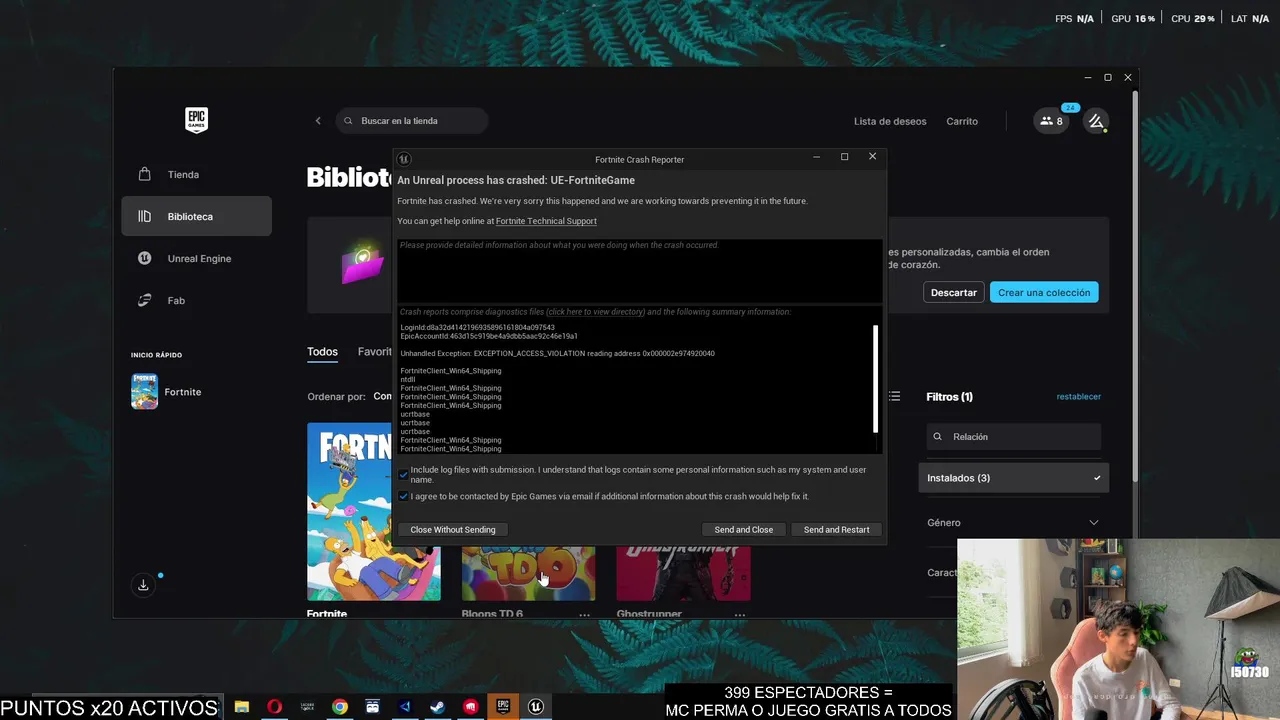
Task: Toggle agree to be contacted checkbox
Action: coord(404,496)
